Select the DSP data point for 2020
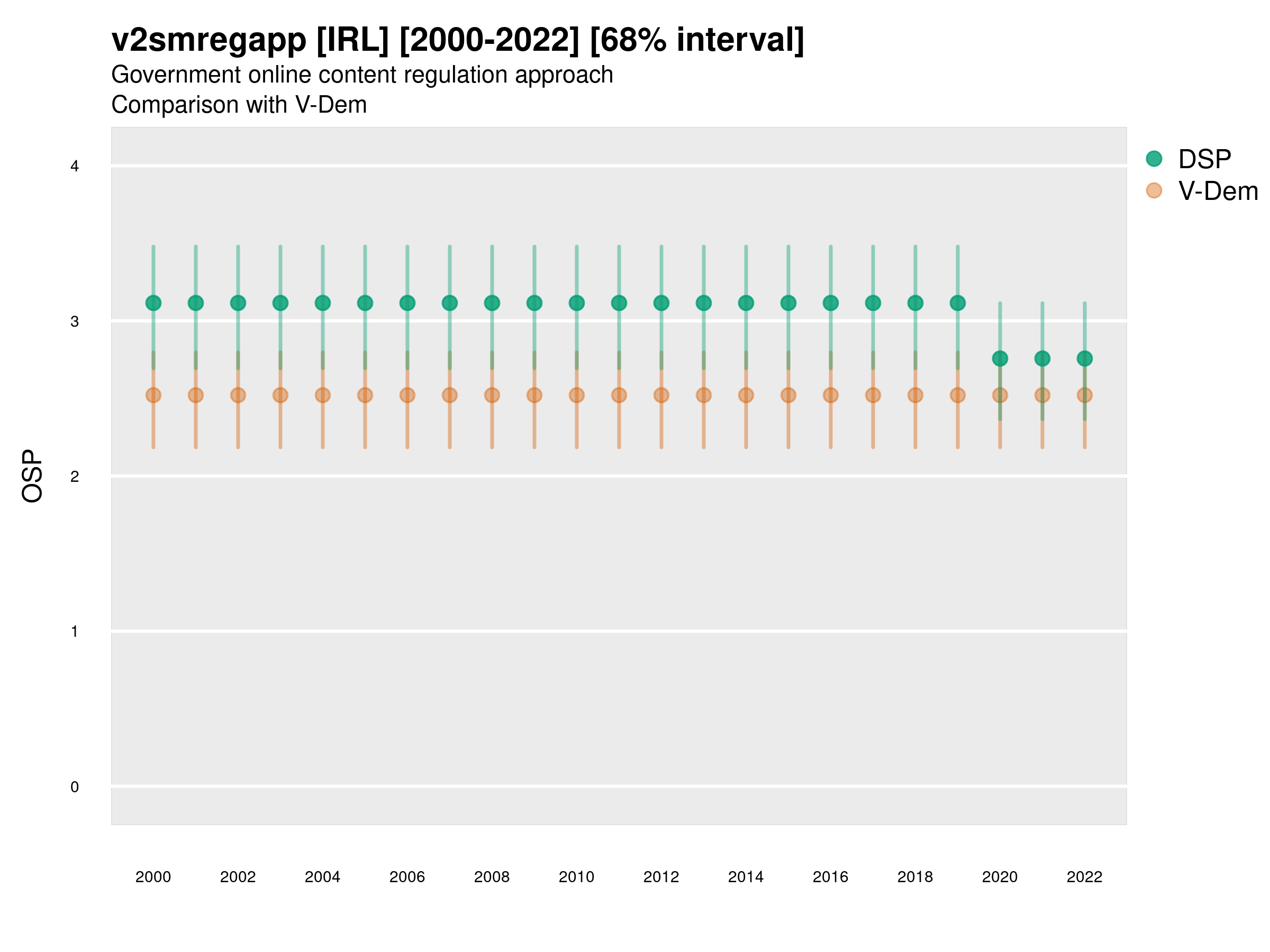 point(1000,359)
